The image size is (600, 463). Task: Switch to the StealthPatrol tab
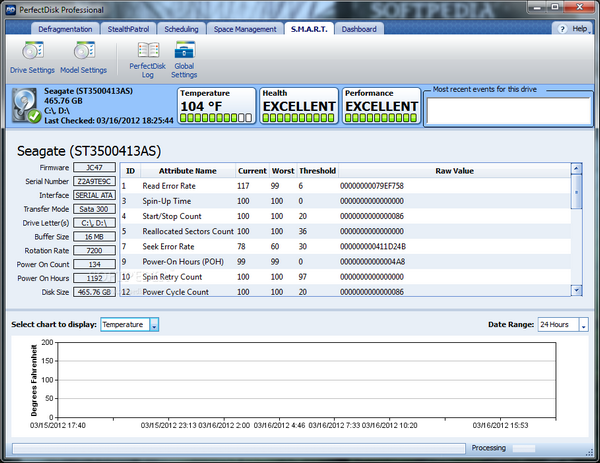click(128, 29)
